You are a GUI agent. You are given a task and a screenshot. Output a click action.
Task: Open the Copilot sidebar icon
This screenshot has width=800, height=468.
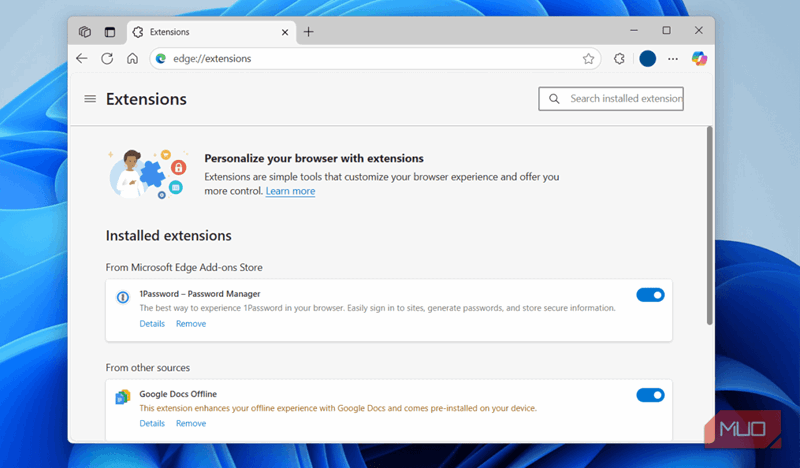(x=700, y=59)
